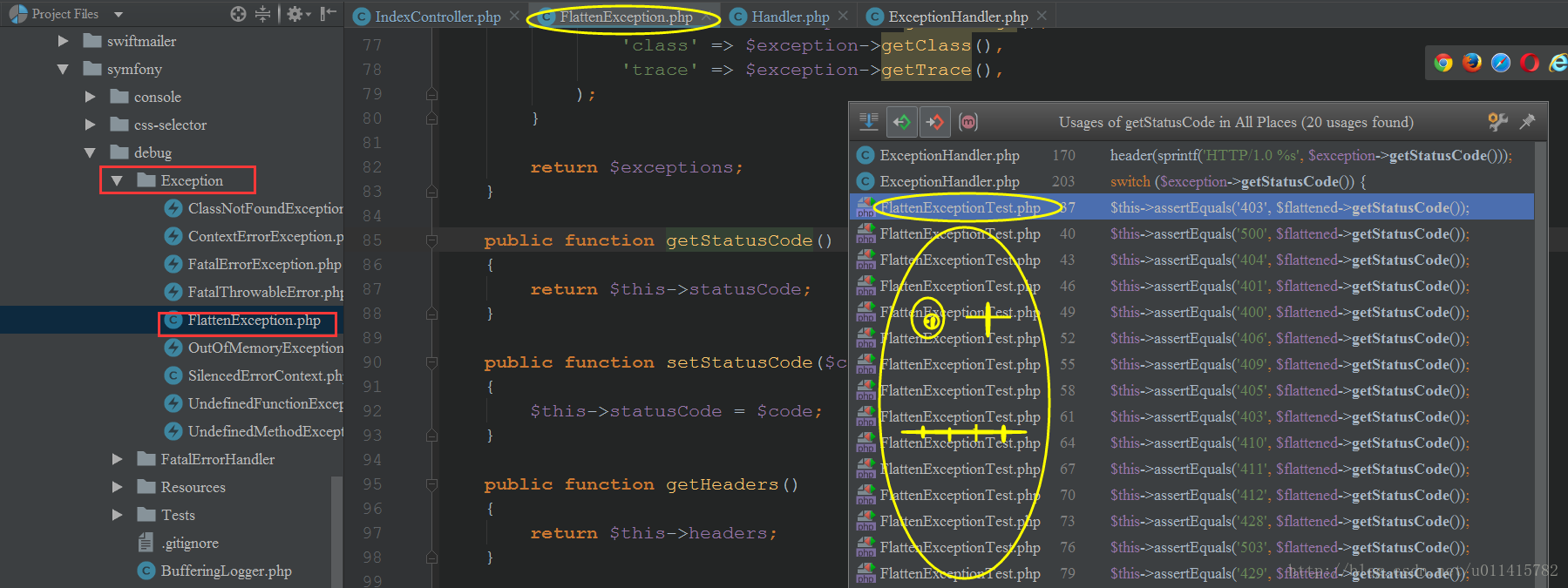Image resolution: width=1568 pixels, height=588 pixels.
Task: Open page in Safari browser icon
Action: (1501, 63)
